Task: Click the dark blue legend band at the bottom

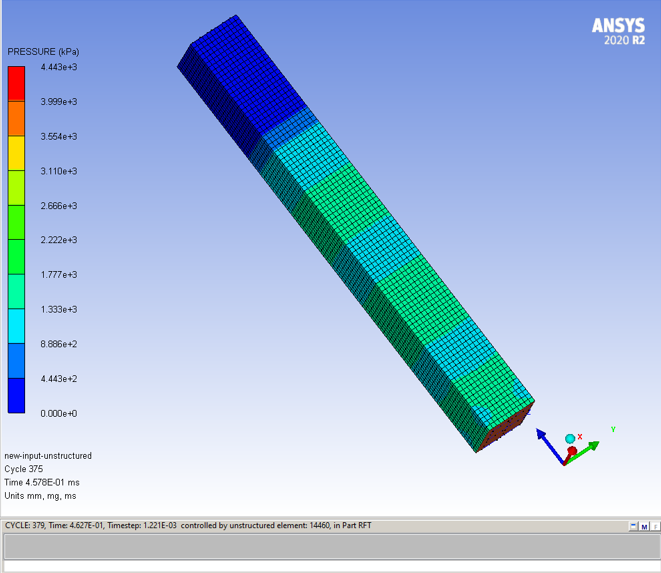Action: point(16,395)
